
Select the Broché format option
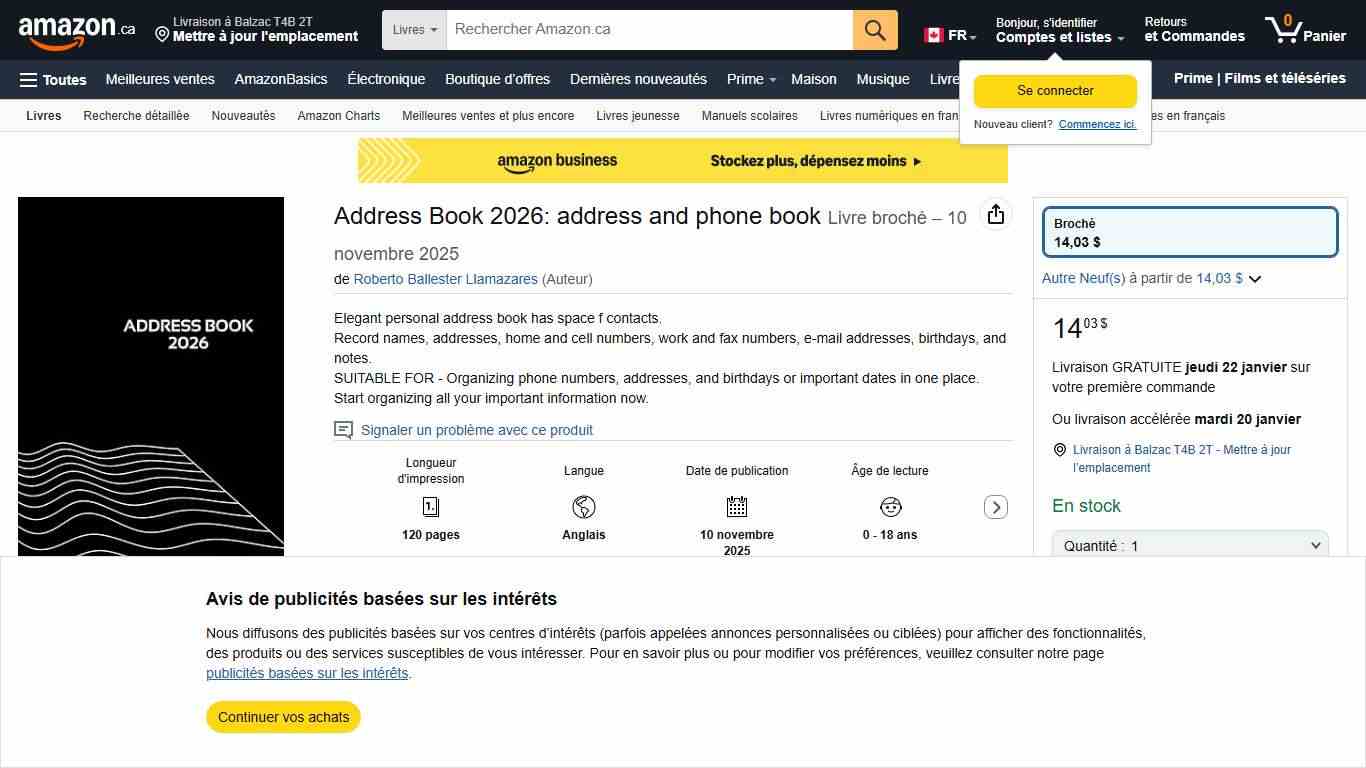tap(1189, 232)
